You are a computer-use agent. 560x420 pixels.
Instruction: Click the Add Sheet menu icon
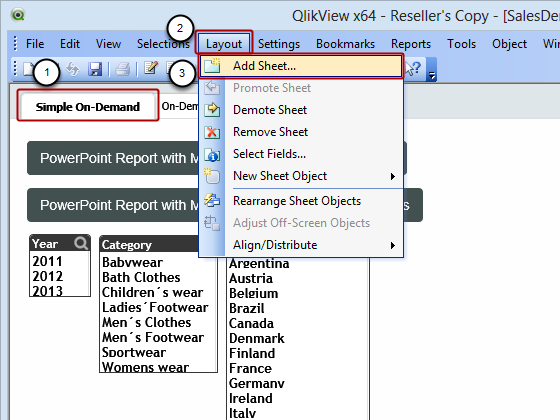point(212,66)
